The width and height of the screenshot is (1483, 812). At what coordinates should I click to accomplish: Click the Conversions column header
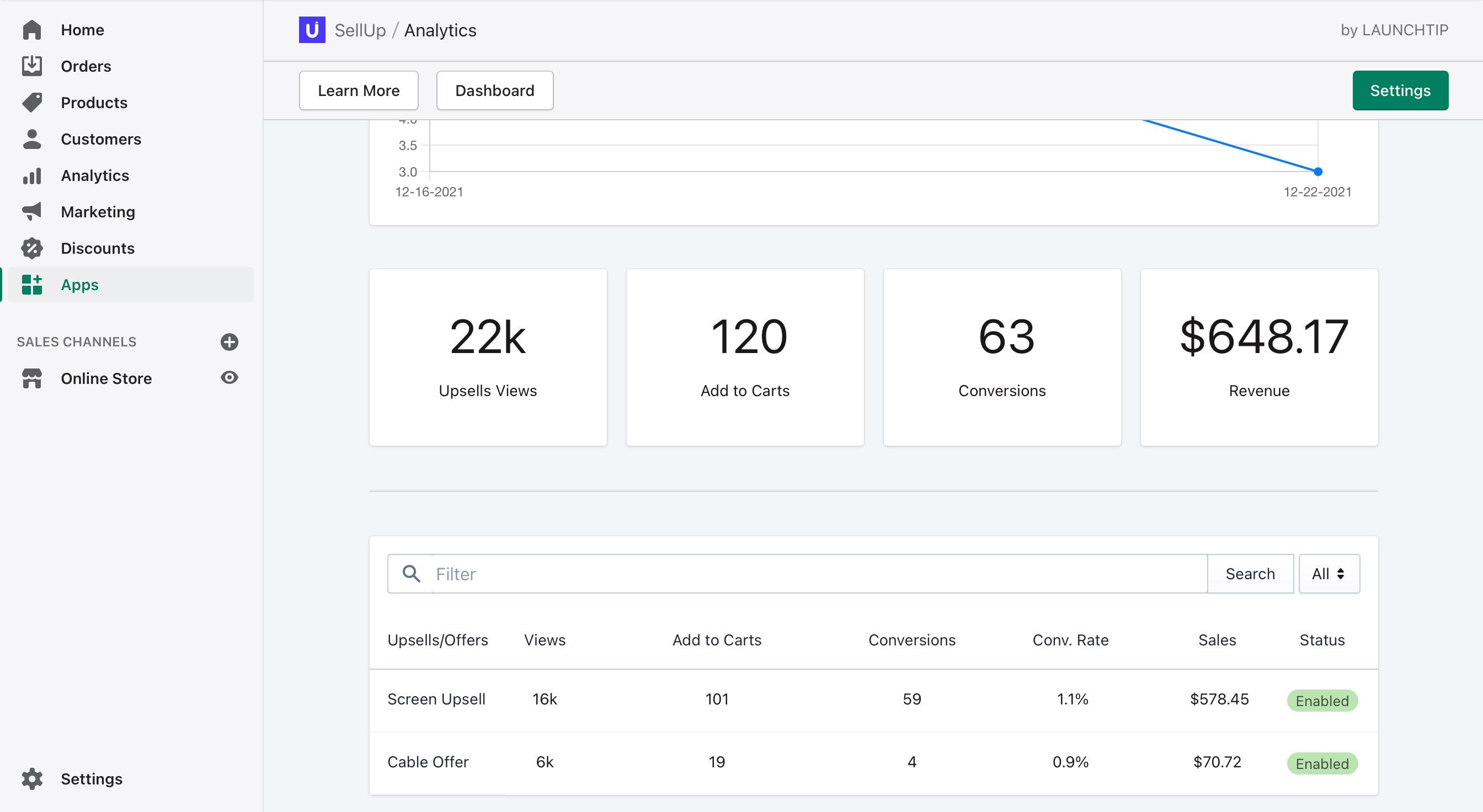[x=912, y=640]
